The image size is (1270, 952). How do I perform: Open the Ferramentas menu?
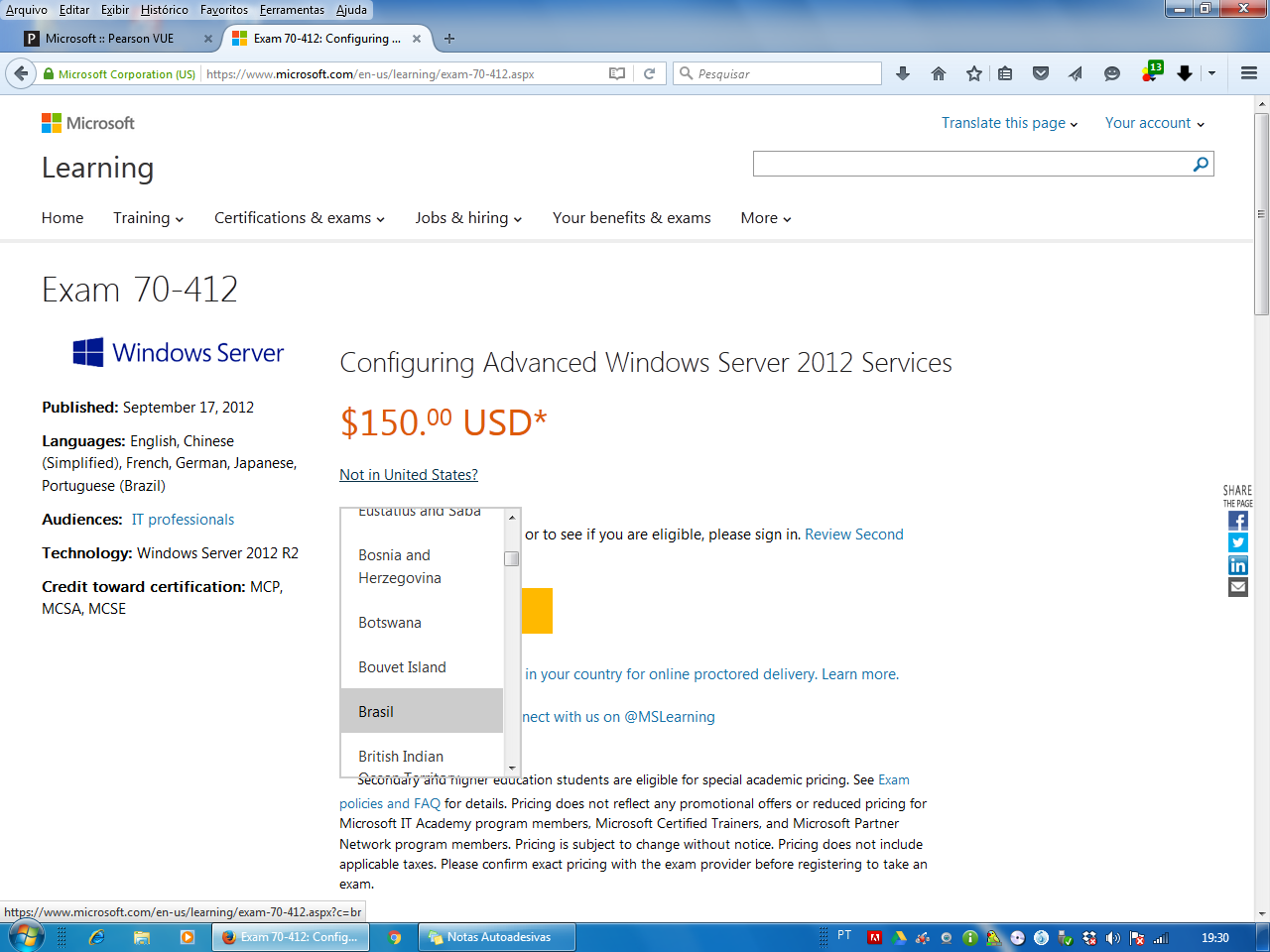point(292,10)
